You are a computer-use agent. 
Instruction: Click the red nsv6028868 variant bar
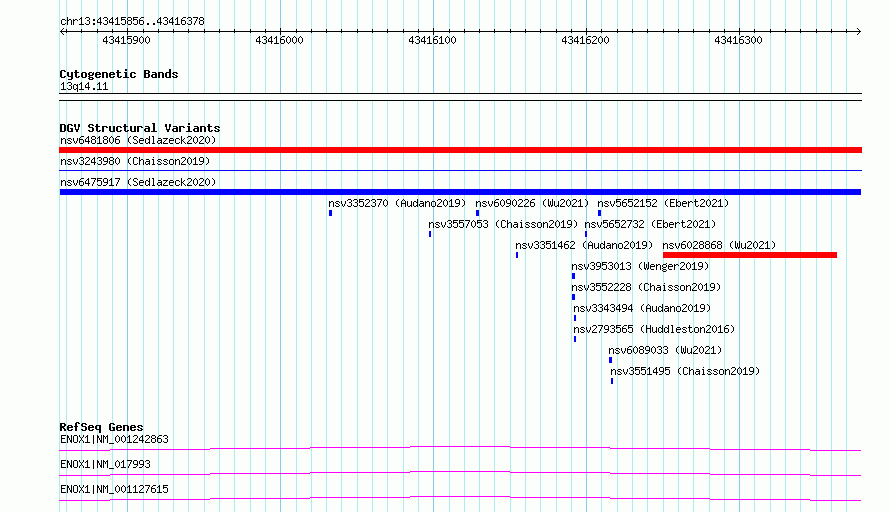pos(750,255)
